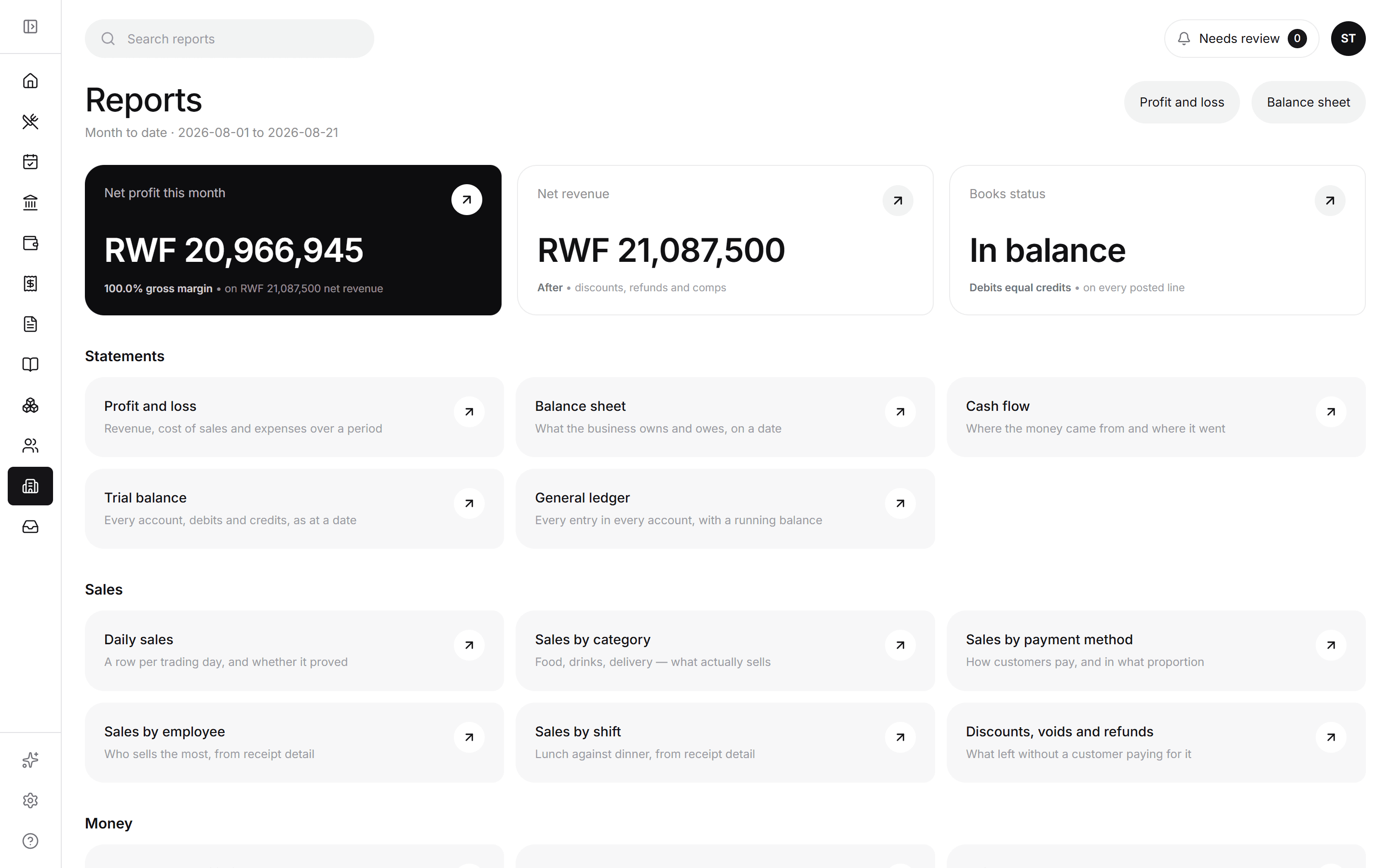This screenshot has width=1389, height=868.
Task: Open the calendar check sidebar icon
Action: [x=30, y=162]
